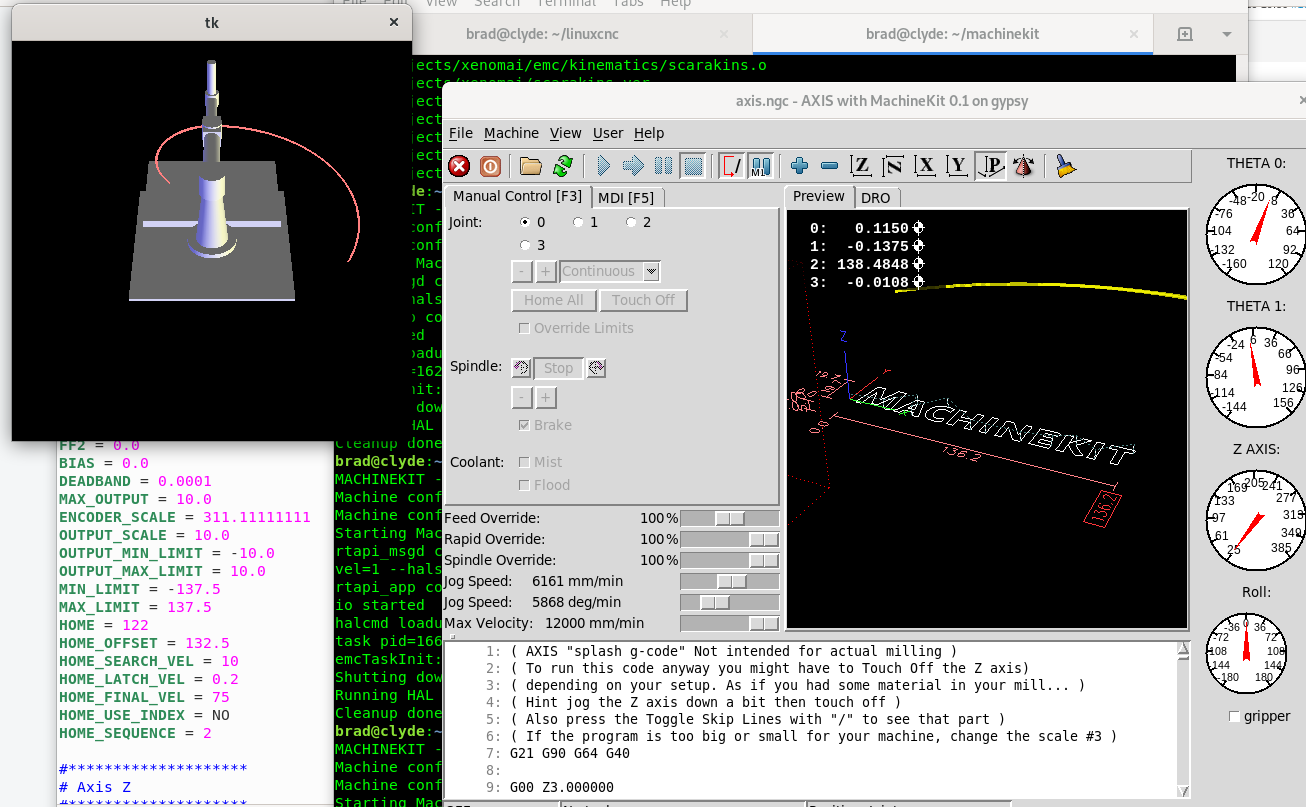Image resolution: width=1306 pixels, height=807 pixels.
Task: Switch to Y front view icon
Action: tap(957, 166)
